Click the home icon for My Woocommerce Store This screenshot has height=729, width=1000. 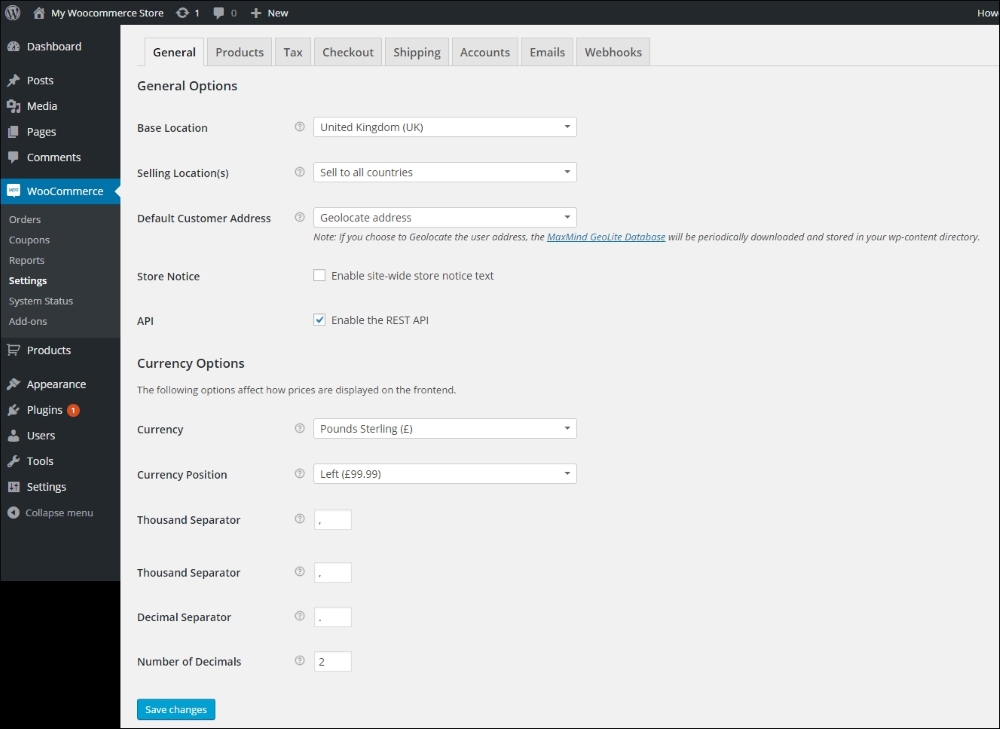coord(39,13)
